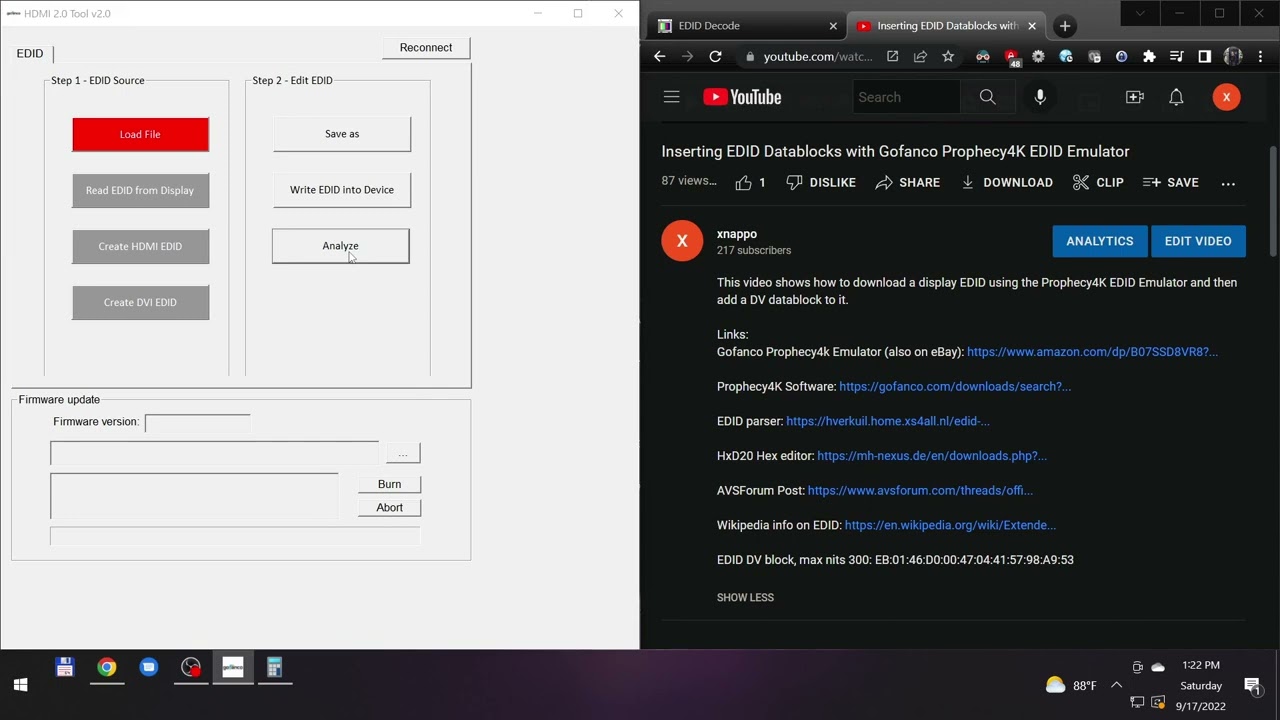
Task: Select the EDID tab
Action: (x=30, y=53)
